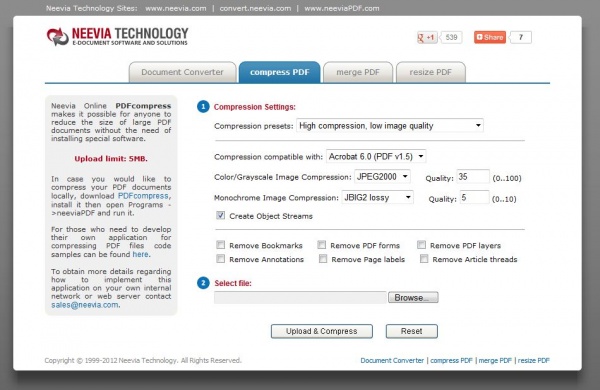Image resolution: width=600 pixels, height=390 pixels.
Task: Click the Google +1 button
Action: coord(427,38)
